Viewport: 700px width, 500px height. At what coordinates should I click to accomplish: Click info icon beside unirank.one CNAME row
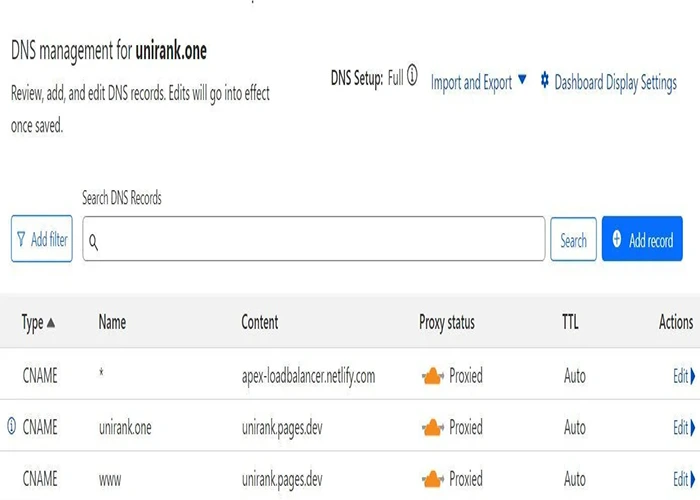tap(12, 426)
